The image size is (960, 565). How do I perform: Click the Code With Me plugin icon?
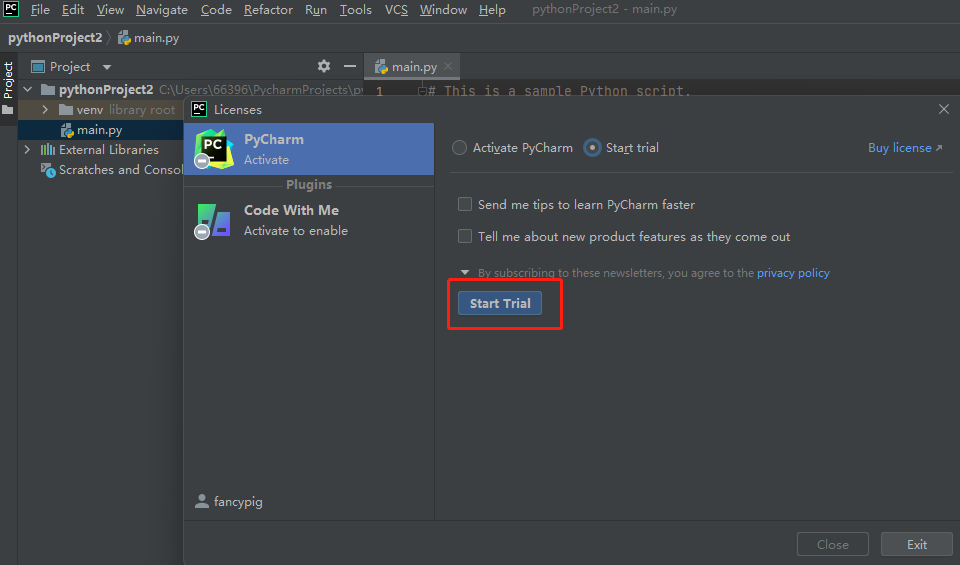click(x=213, y=220)
